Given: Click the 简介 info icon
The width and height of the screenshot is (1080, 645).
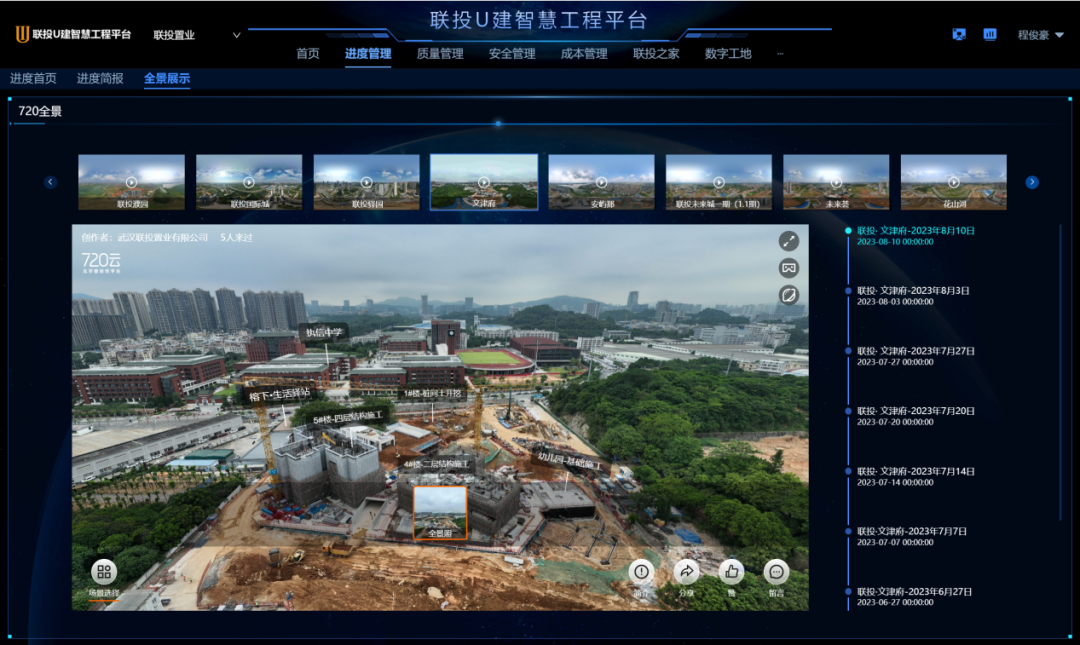Looking at the screenshot, I should [641, 573].
